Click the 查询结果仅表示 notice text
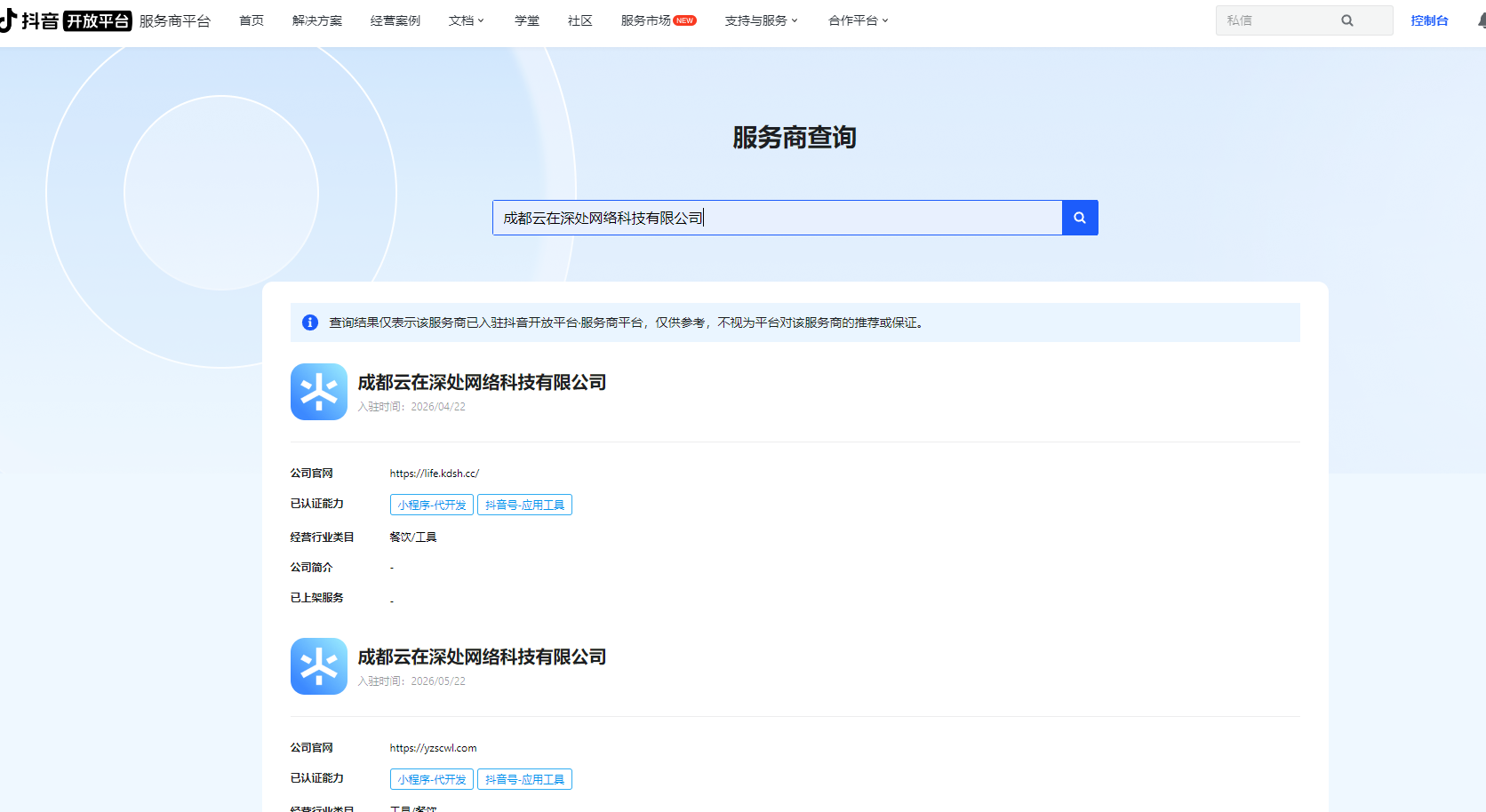Viewport: 1486px width, 812px height. [x=628, y=322]
